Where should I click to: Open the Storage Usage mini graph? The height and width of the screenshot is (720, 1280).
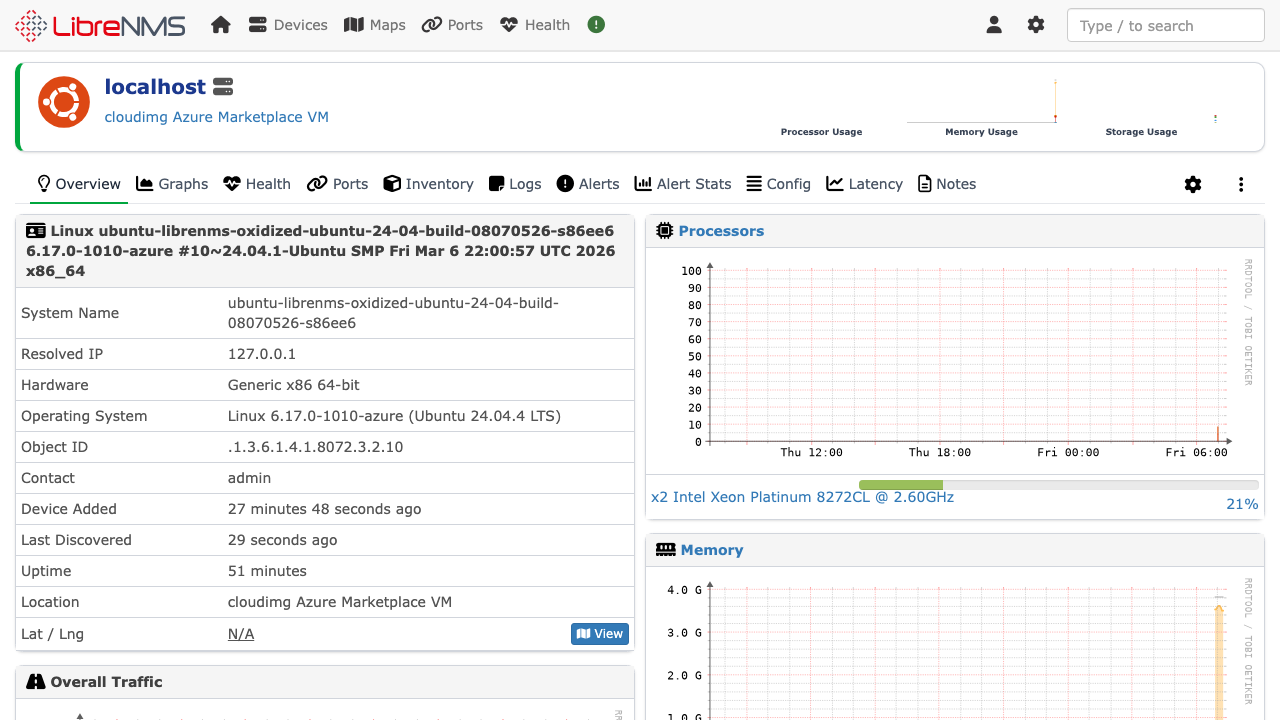click(1141, 108)
